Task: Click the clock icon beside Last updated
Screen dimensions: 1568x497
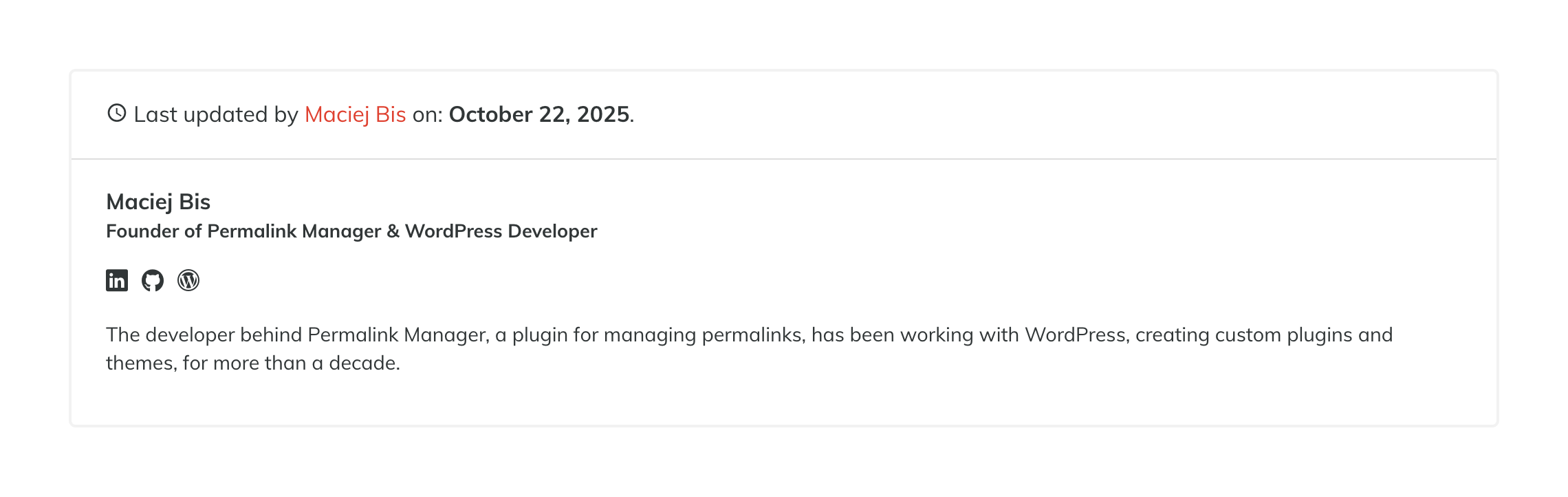Action: coord(117,113)
